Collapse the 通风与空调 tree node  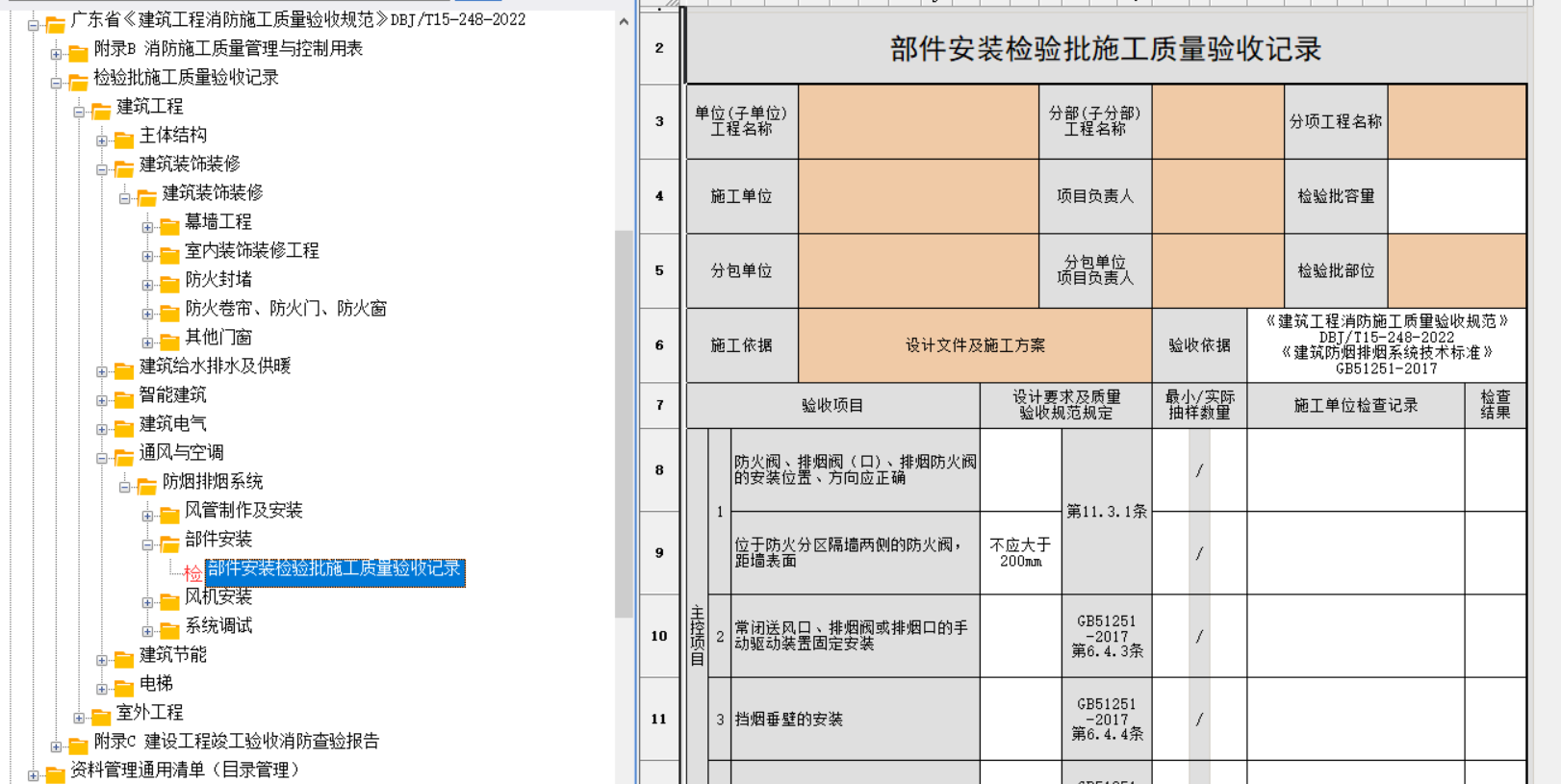(x=102, y=458)
